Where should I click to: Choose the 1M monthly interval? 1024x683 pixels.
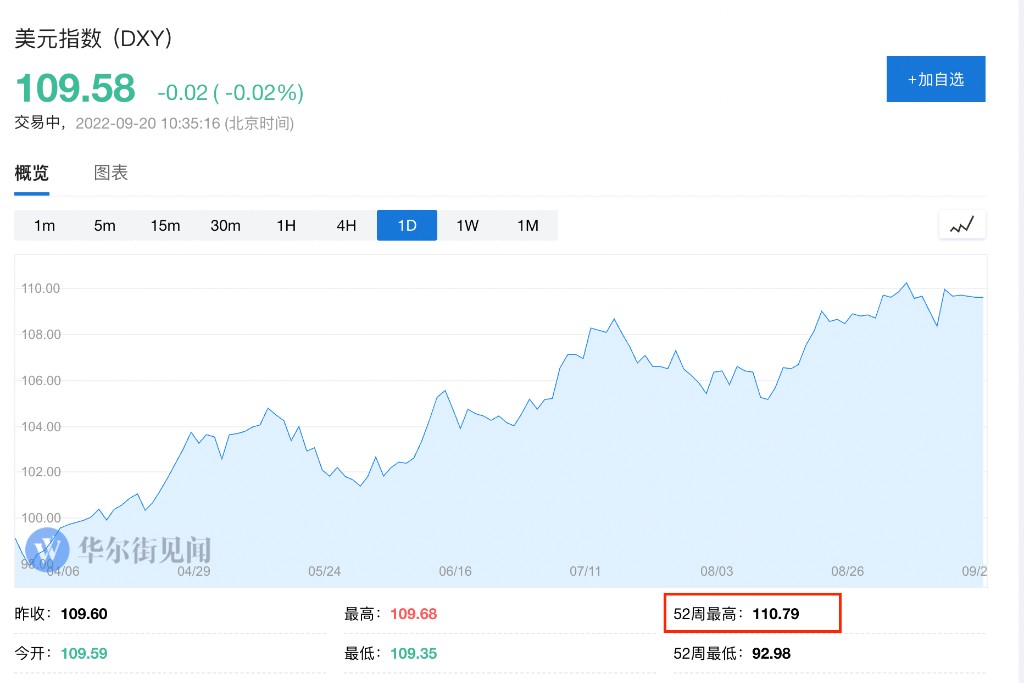point(528,225)
